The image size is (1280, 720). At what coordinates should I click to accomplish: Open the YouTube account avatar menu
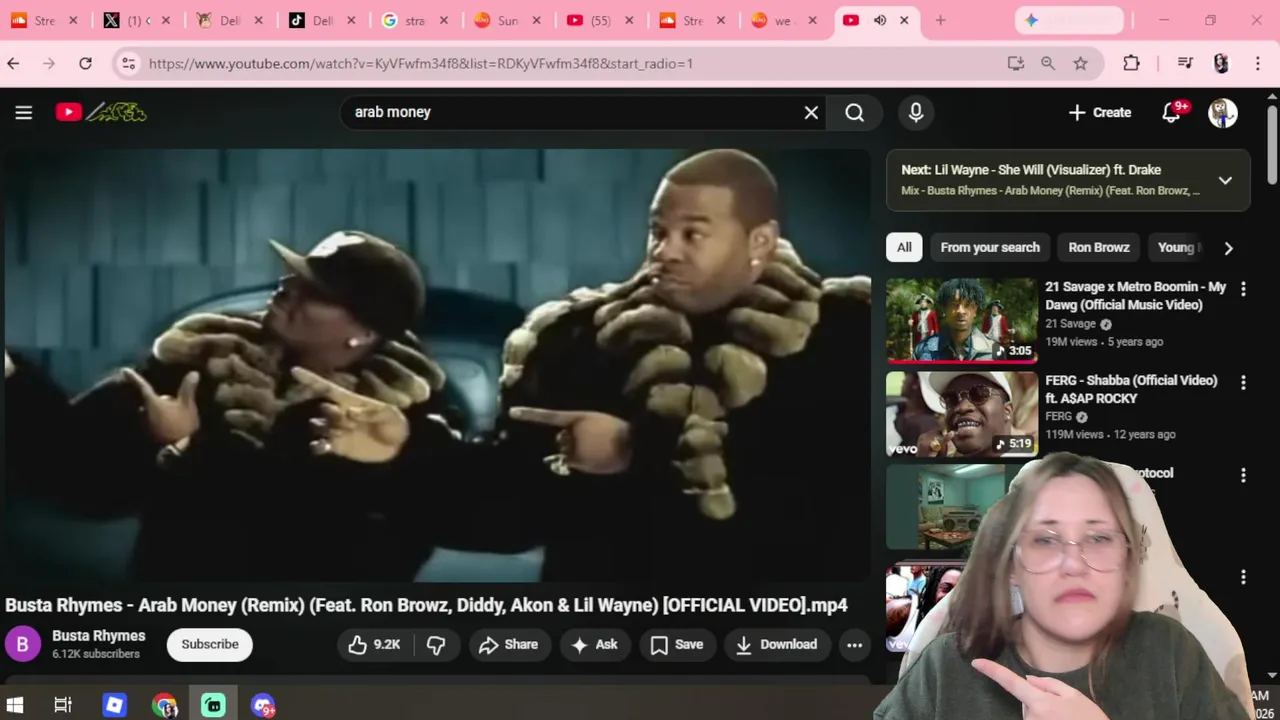(x=1222, y=113)
